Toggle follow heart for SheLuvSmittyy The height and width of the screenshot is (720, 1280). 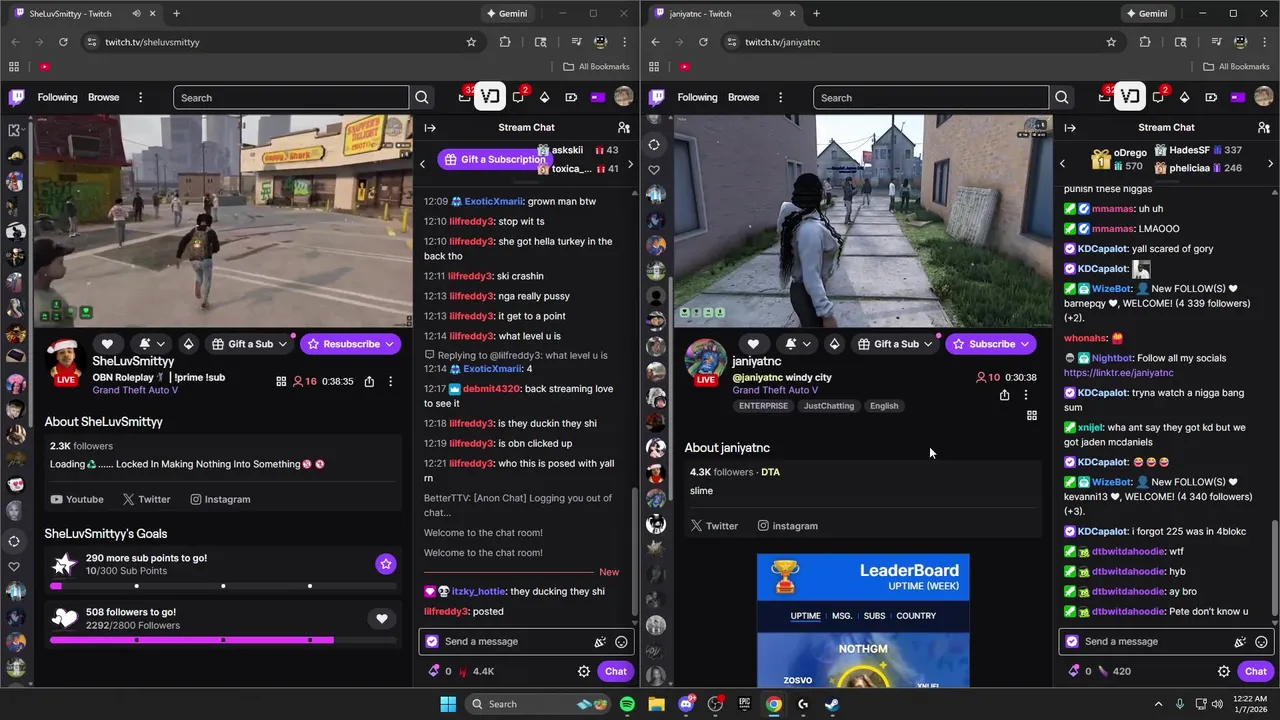(x=107, y=344)
